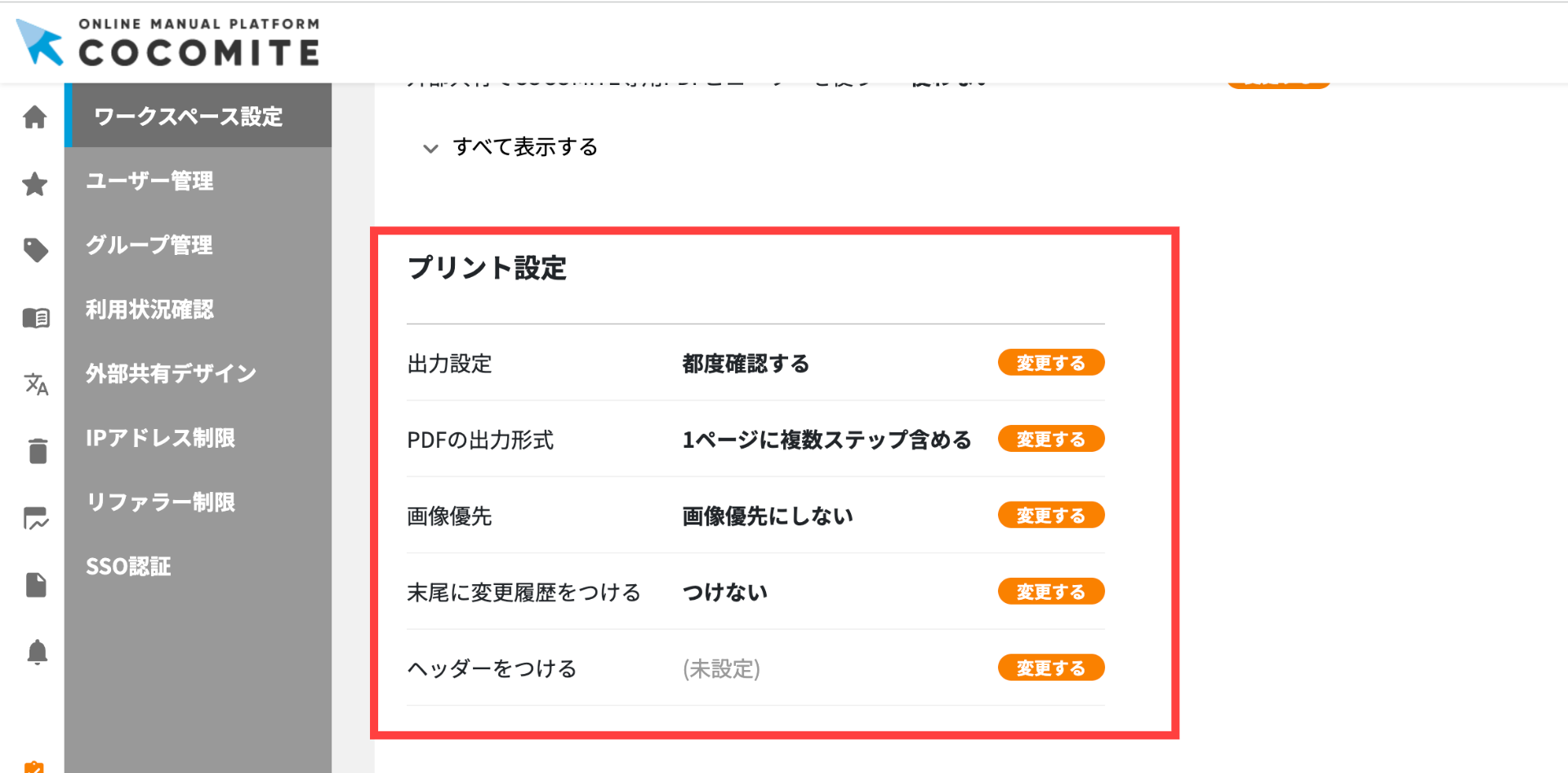This screenshot has width=1568, height=773.
Task: Click the translation language icon
Action: 36,383
